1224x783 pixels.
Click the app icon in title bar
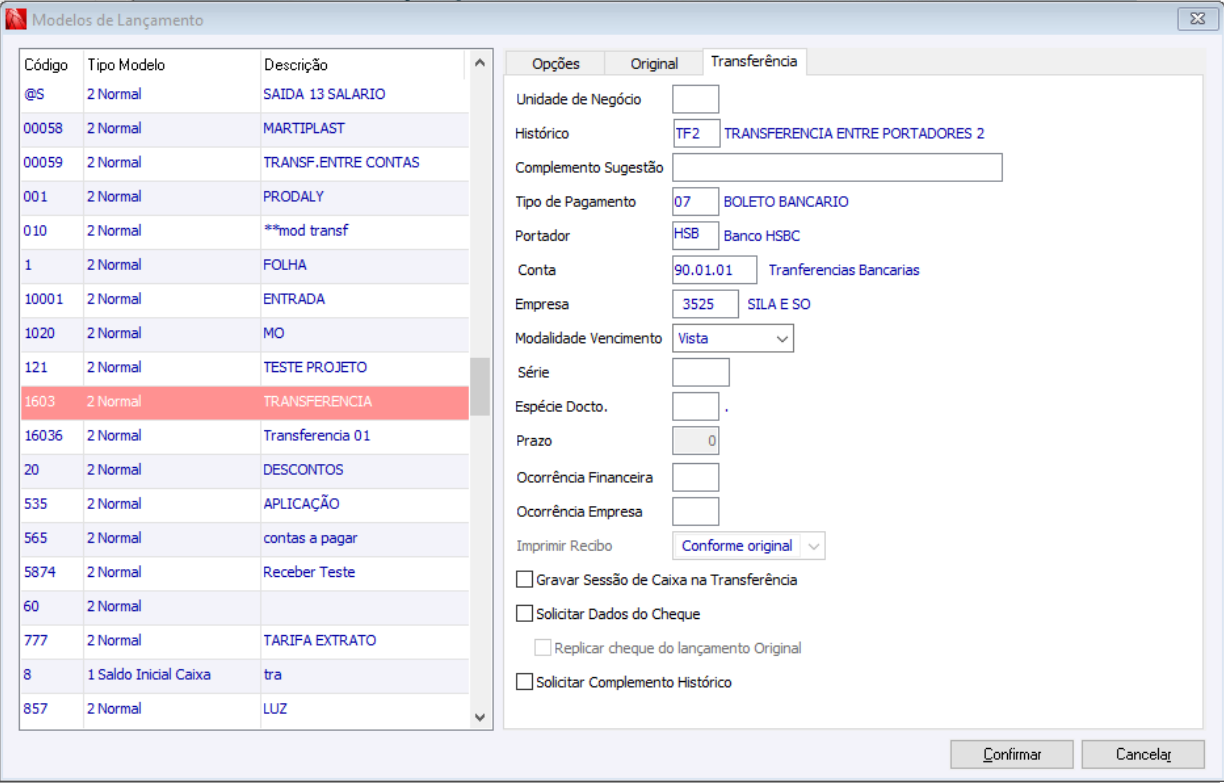point(16,19)
